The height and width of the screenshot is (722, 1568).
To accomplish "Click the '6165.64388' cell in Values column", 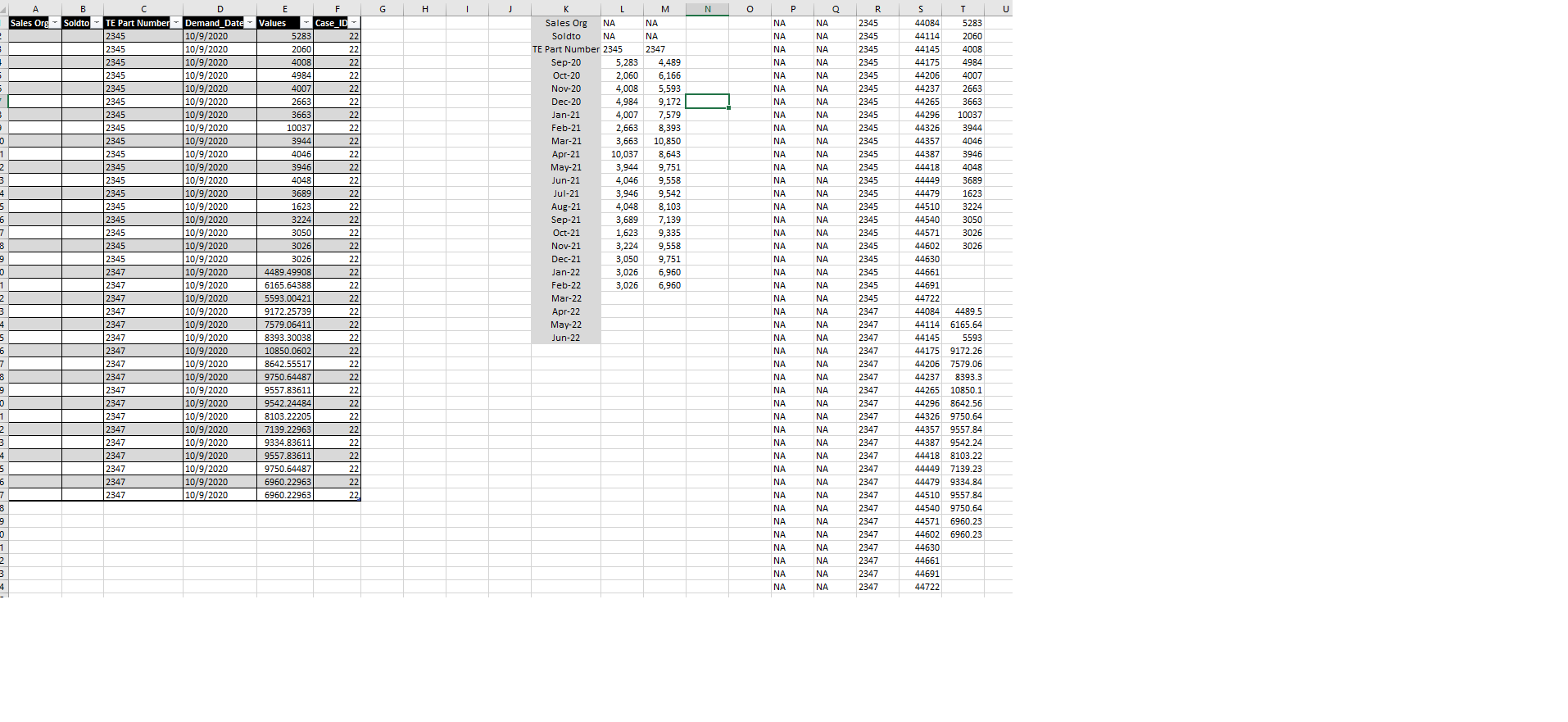I will click(285, 285).
